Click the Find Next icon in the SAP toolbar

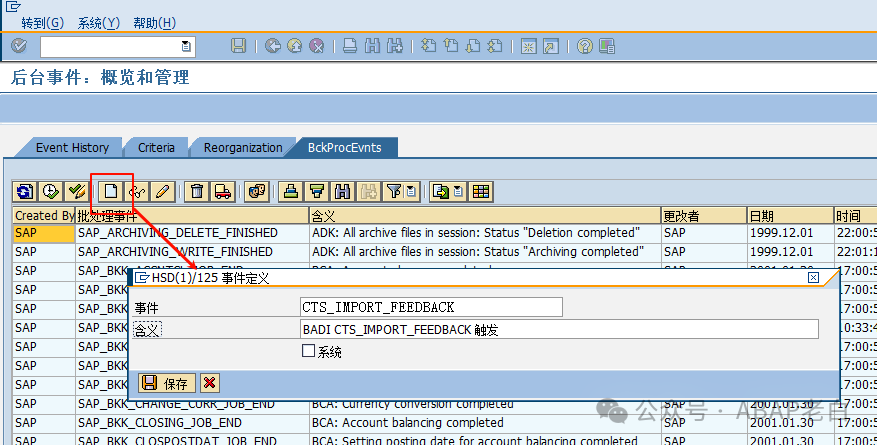pyautogui.click(x=395, y=46)
